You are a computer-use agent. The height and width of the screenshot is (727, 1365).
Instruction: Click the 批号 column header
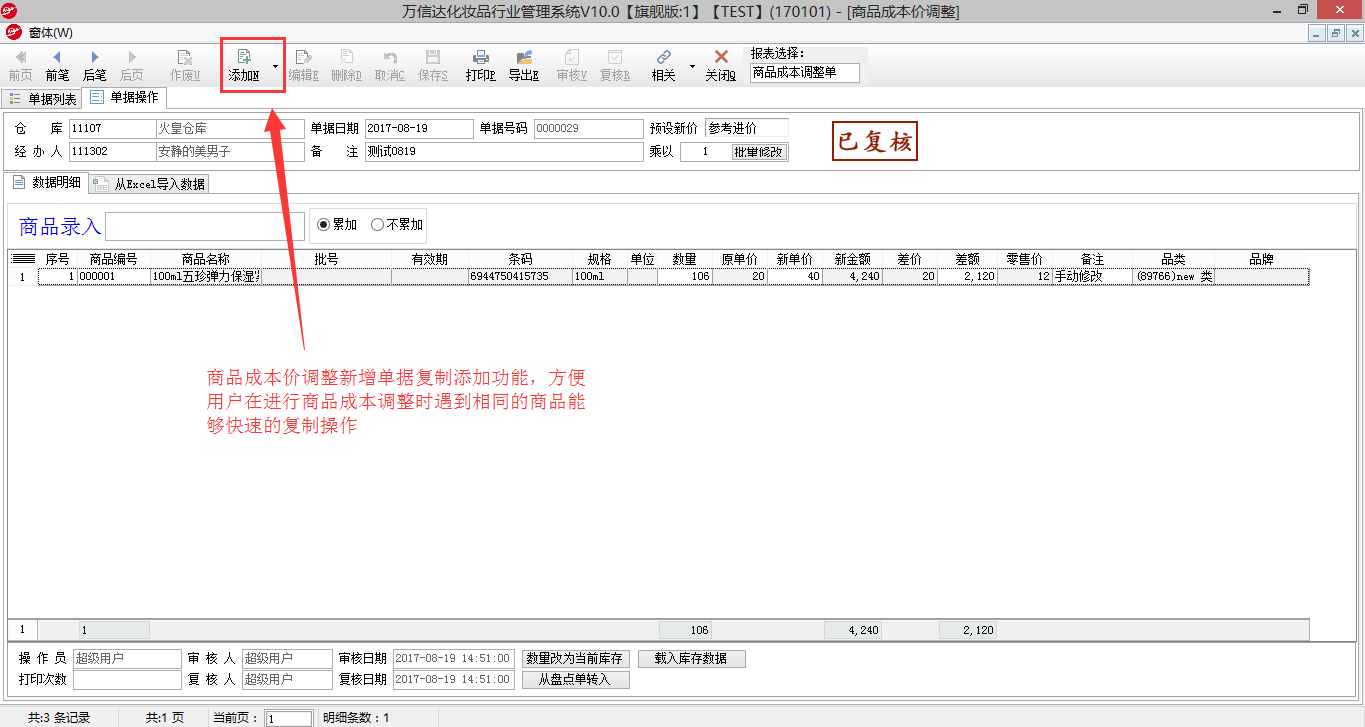pos(326,260)
